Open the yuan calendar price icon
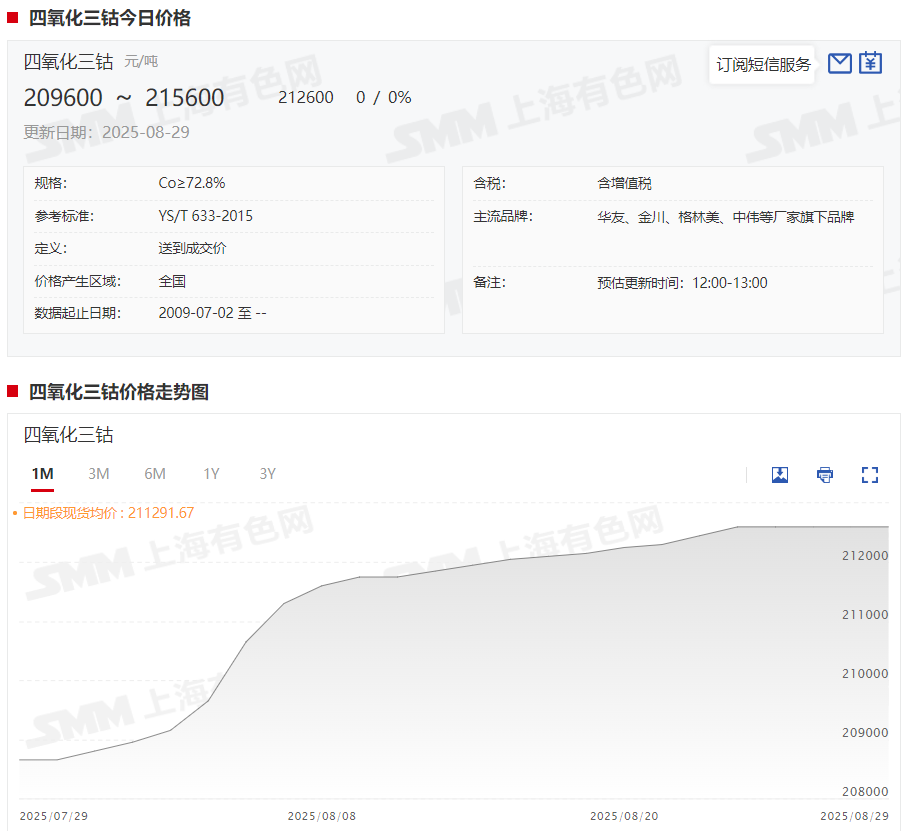This screenshot has width=907, height=831. point(871,64)
